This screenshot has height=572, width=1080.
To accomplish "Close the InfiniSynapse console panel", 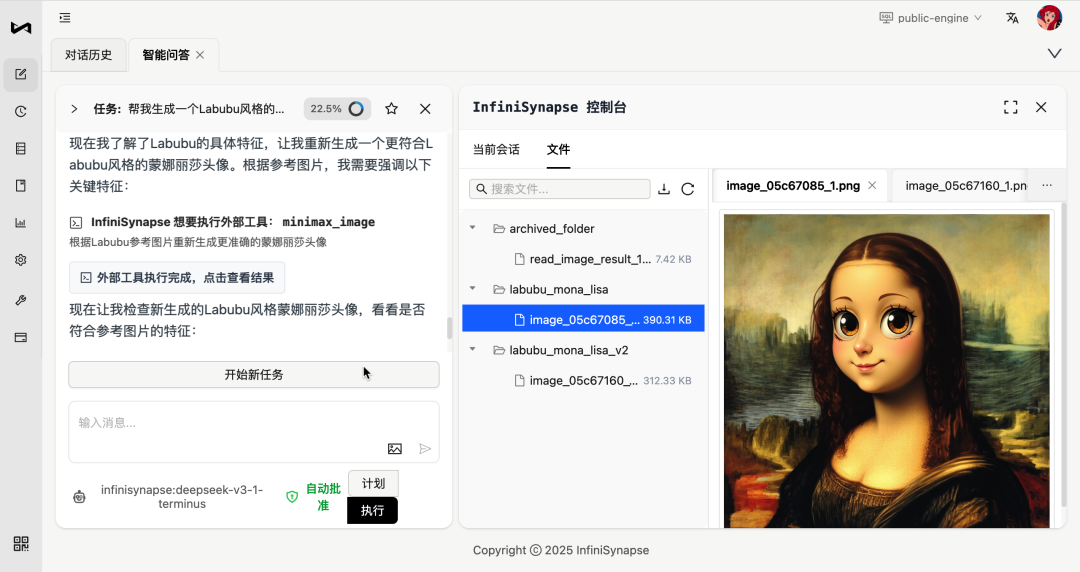I will (x=1041, y=107).
